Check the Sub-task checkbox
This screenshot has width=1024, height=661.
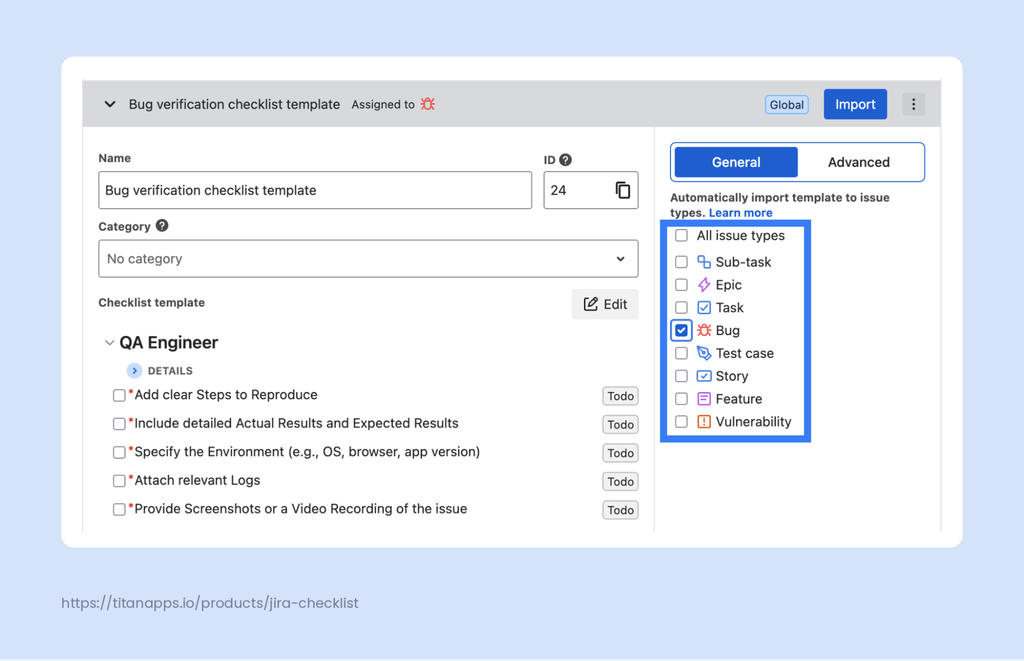[x=681, y=262]
